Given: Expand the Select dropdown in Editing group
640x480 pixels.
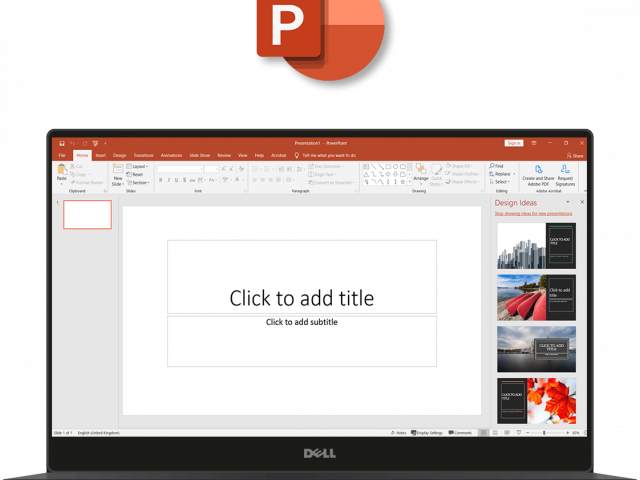Looking at the screenshot, I should [500, 182].
